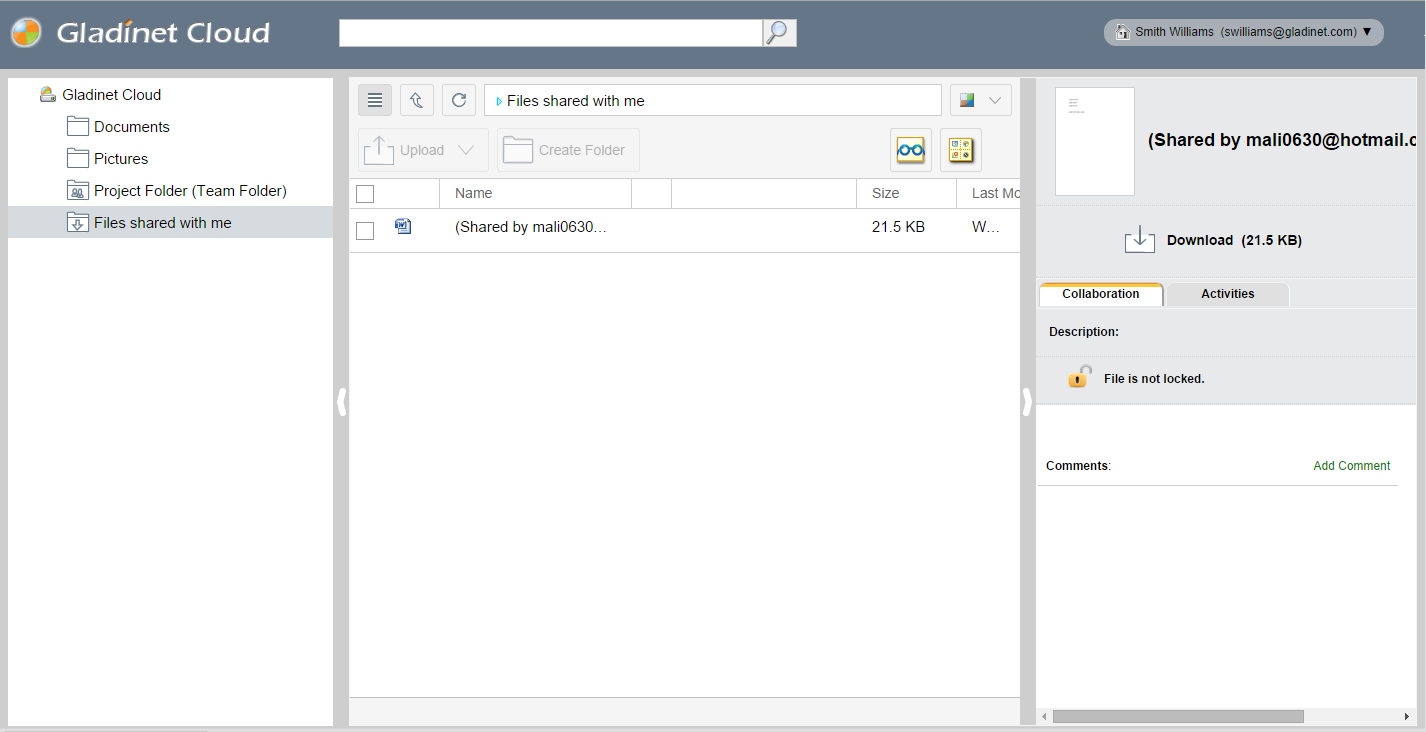This screenshot has height=732, width=1426.
Task: Select Files shared with me tree item
Action: [x=170, y=222]
